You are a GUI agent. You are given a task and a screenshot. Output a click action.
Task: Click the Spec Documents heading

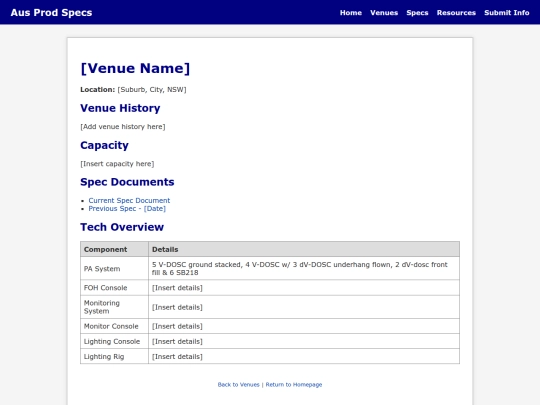click(x=127, y=182)
